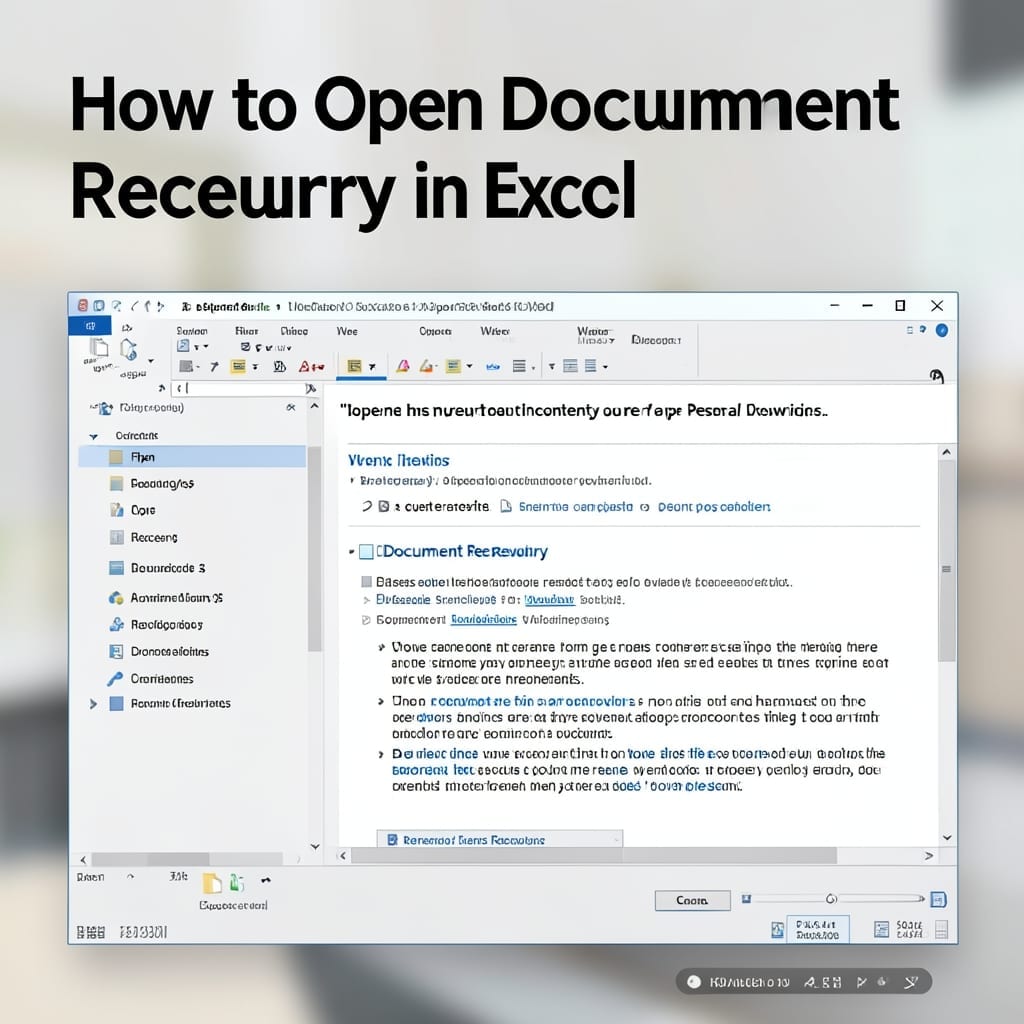Tick the small checkbox before cuerterareviite
The width and height of the screenshot is (1024, 1024).
384,506
